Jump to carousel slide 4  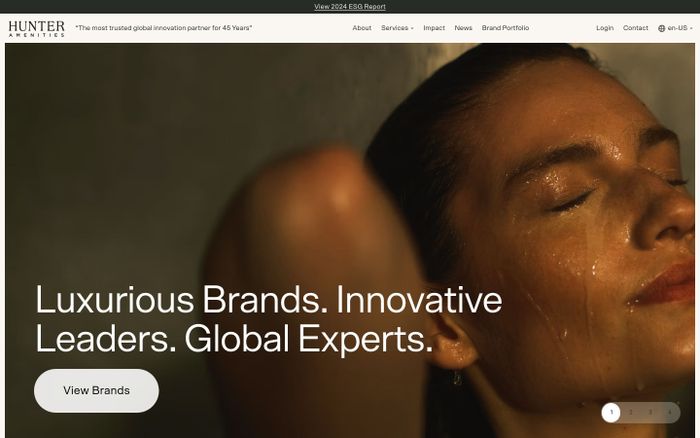[x=670, y=412]
